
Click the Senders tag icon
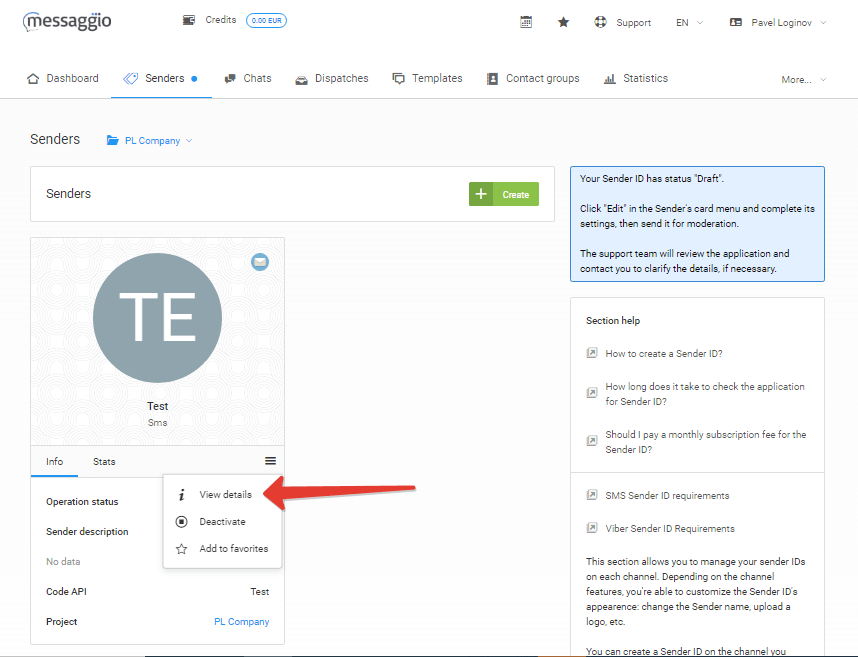coord(130,78)
